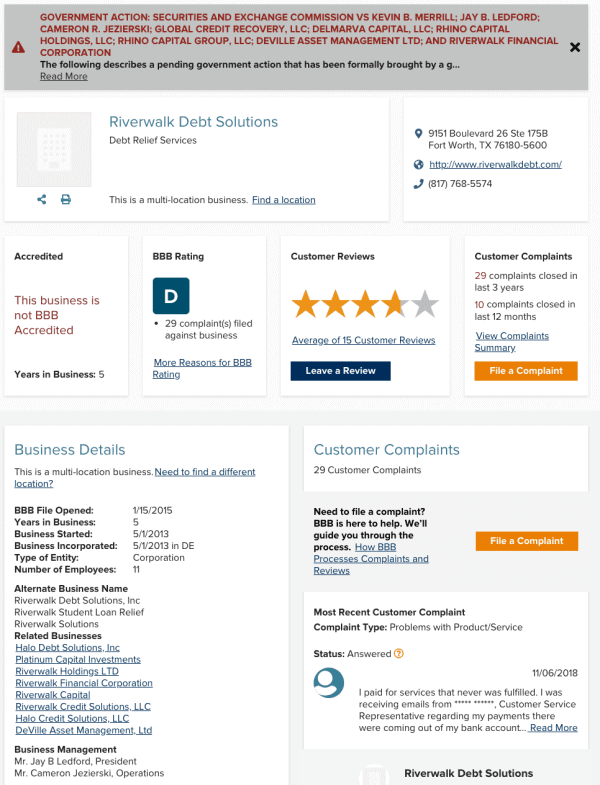Screen dimensions: 600x785
Task: Click the 'Years in Business: 5' text in Accredited card
Action: click(x=59, y=374)
